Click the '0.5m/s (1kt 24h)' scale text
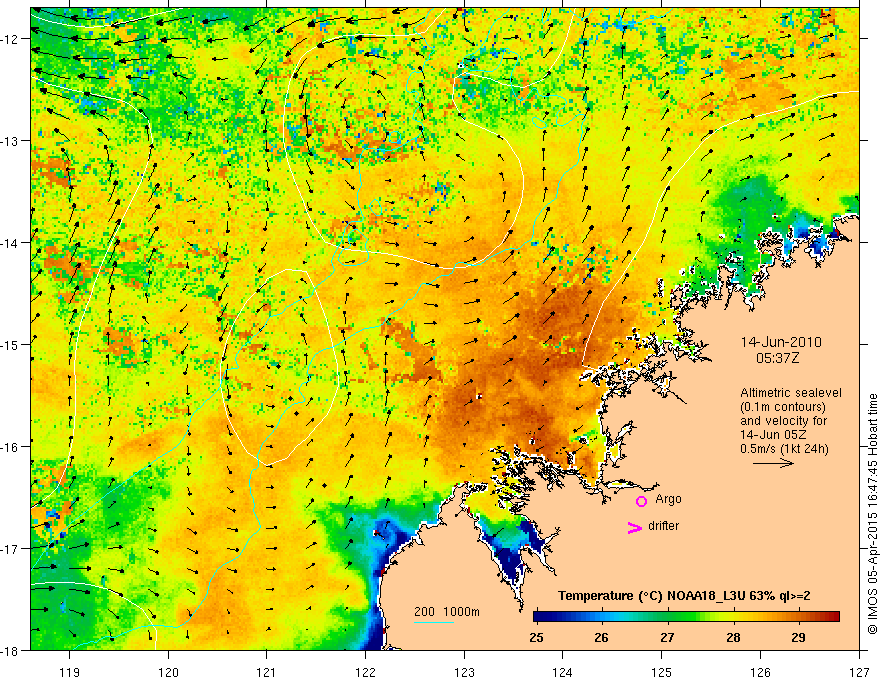The width and height of the screenshot is (880, 680). pos(784,449)
